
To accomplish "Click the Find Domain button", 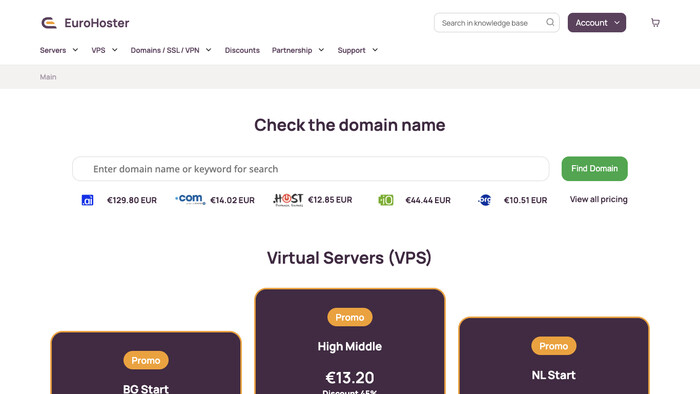I will tap(595, 169).
